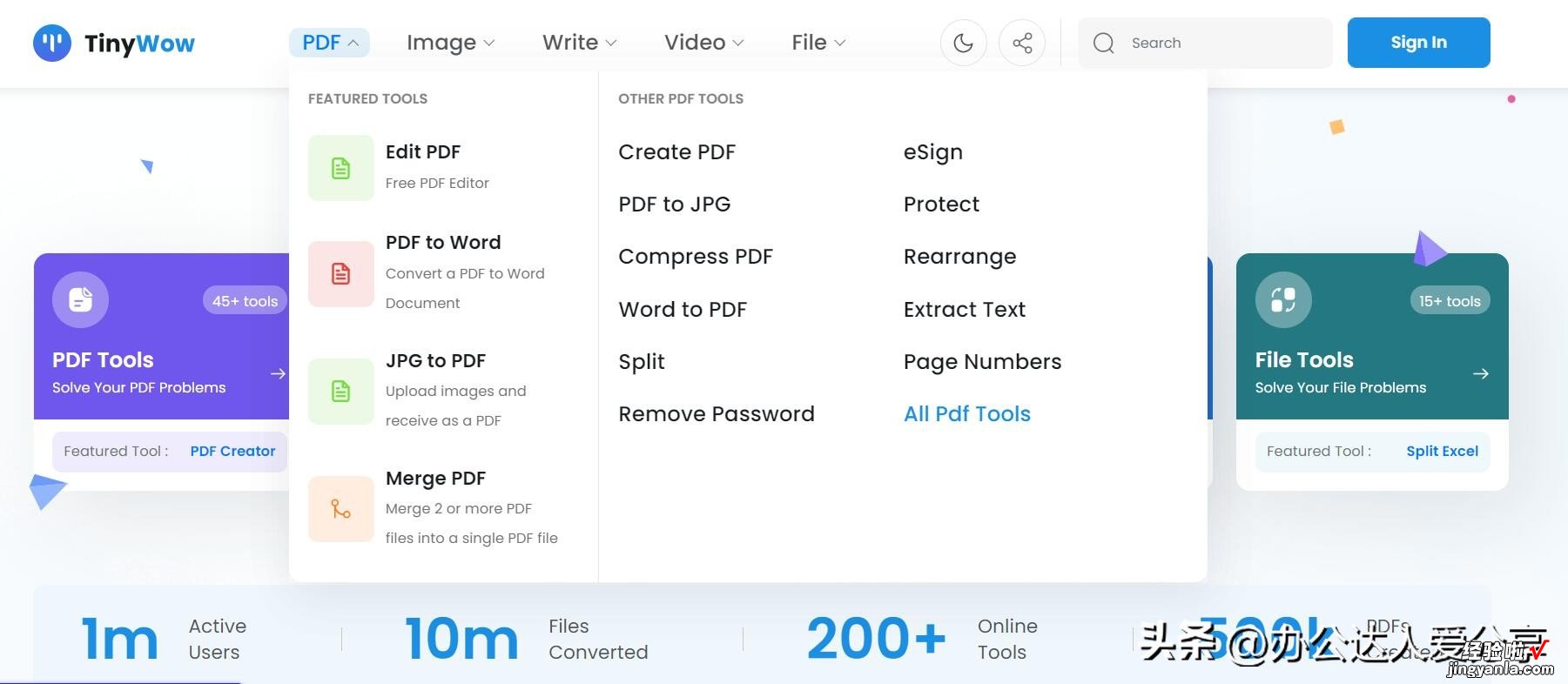
Task: Choose Compress PDF tool
Action: [696, 257]
